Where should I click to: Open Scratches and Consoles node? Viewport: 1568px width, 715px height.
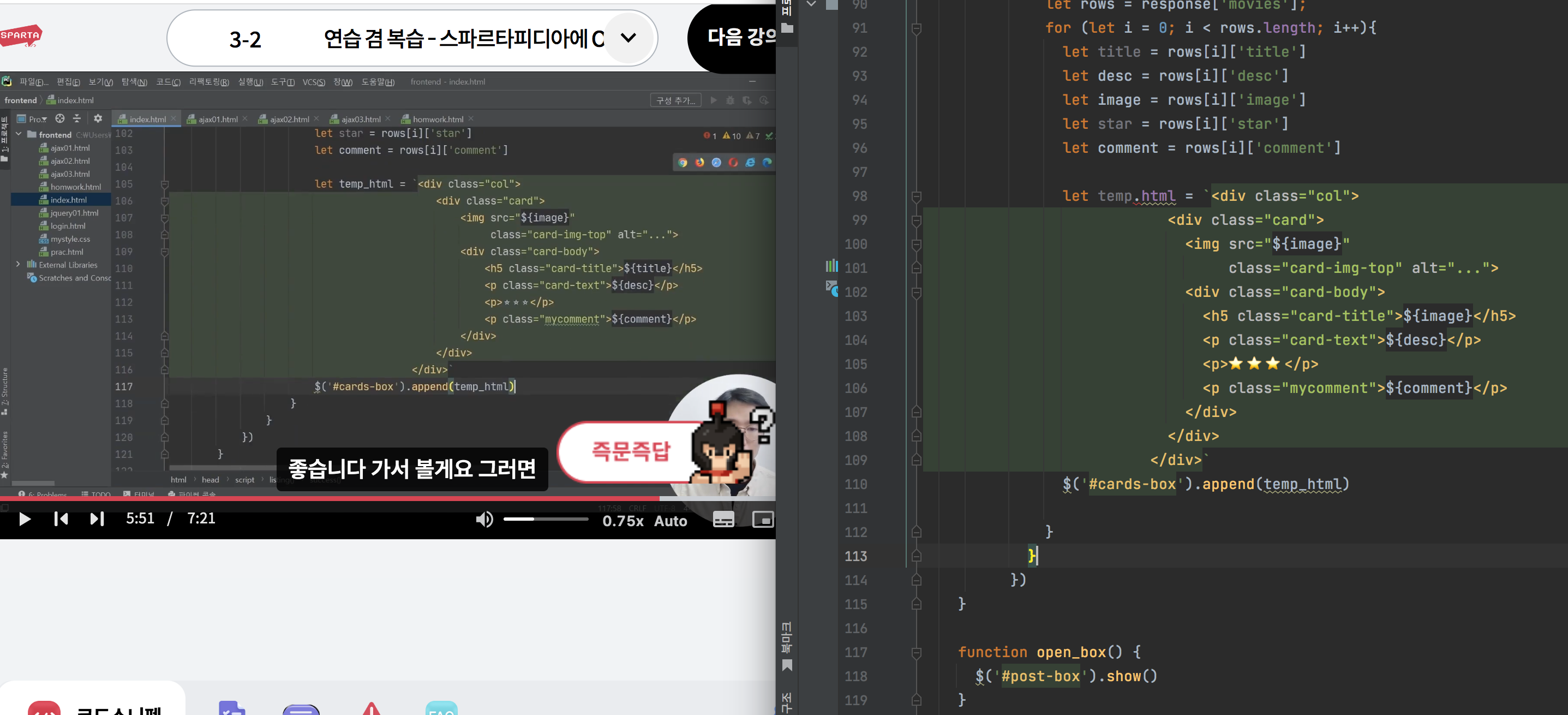(69, 278)
